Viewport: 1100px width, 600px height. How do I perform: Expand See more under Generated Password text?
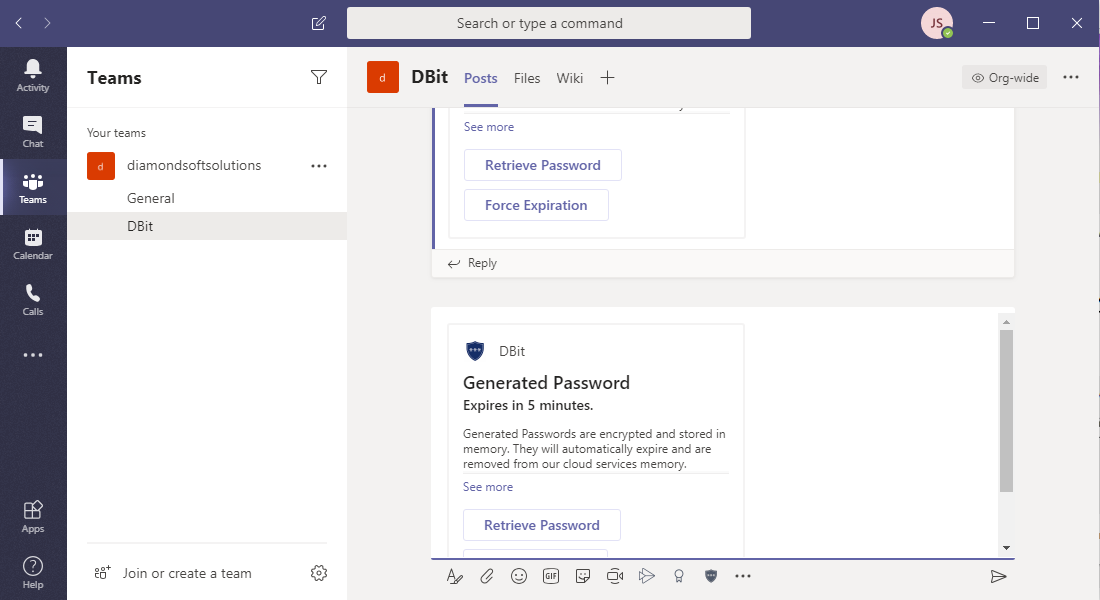(488, 487)
